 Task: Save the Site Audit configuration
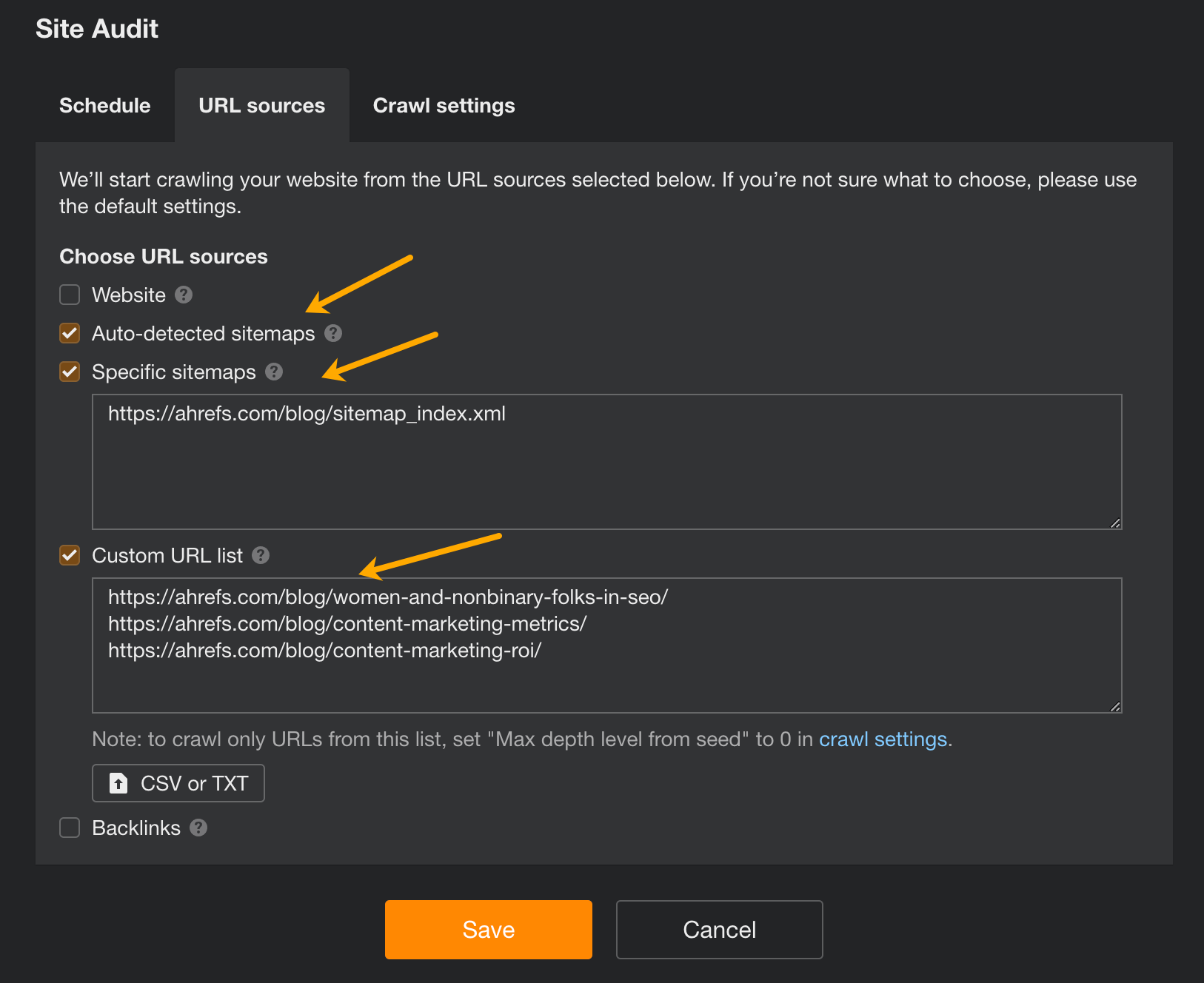[x=488, y=929]
